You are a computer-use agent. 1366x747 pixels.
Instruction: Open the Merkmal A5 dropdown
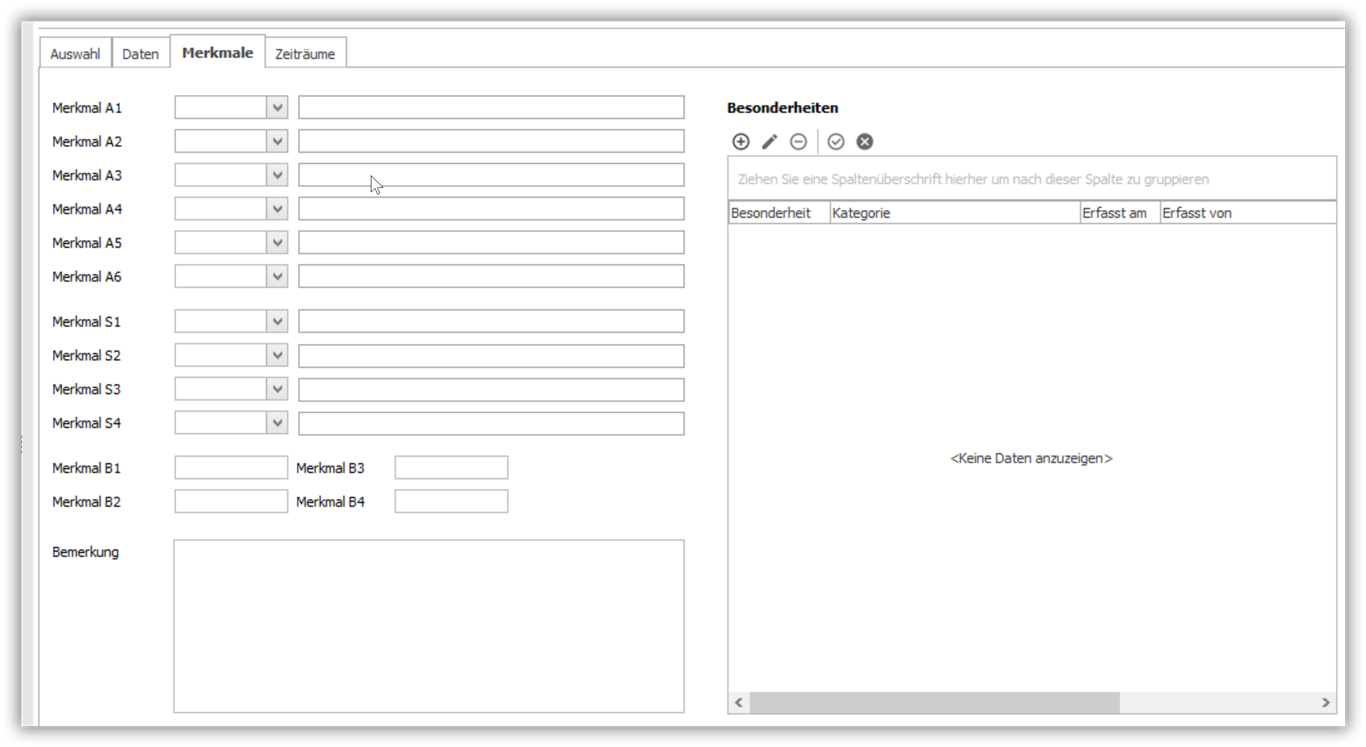point(277,243)
